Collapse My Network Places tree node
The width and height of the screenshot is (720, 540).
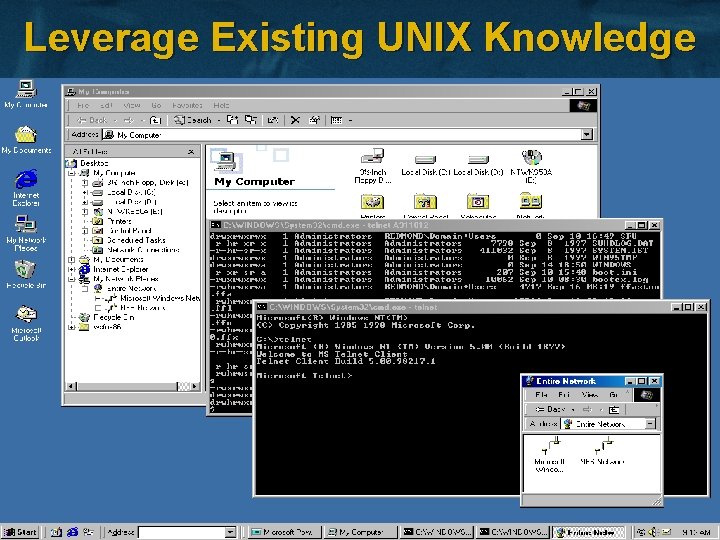(72, 279)
